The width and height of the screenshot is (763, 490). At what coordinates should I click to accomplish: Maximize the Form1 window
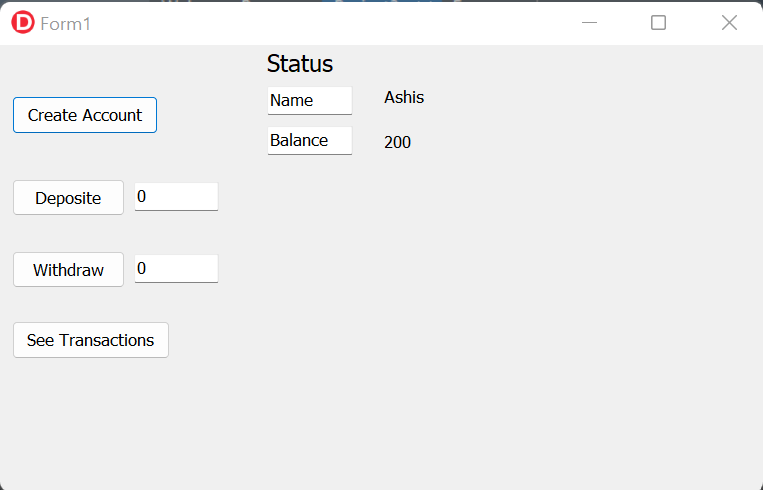[658, 22]
